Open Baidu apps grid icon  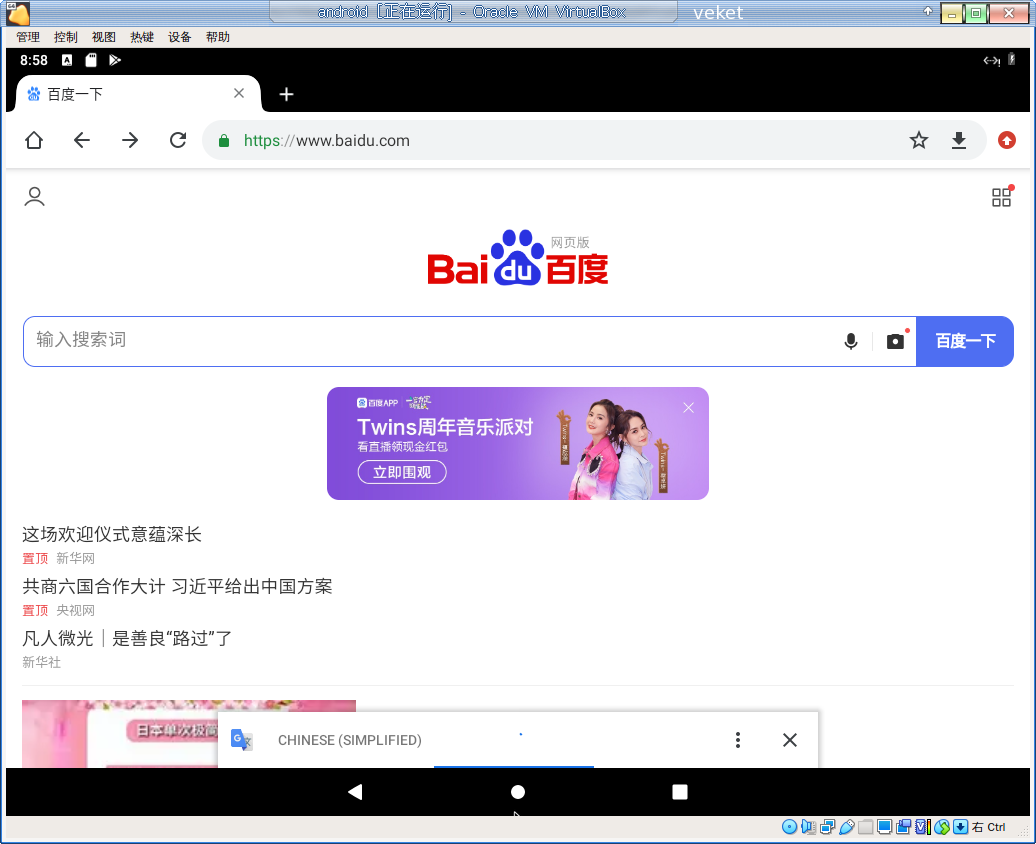click(1002, 196)
